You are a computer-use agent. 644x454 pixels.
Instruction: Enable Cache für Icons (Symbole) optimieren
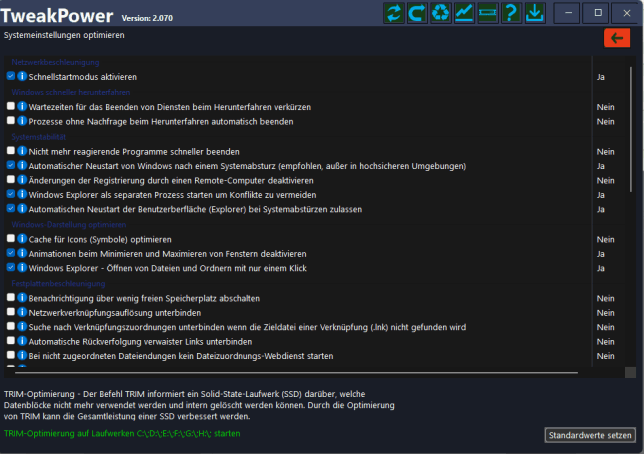10,239
